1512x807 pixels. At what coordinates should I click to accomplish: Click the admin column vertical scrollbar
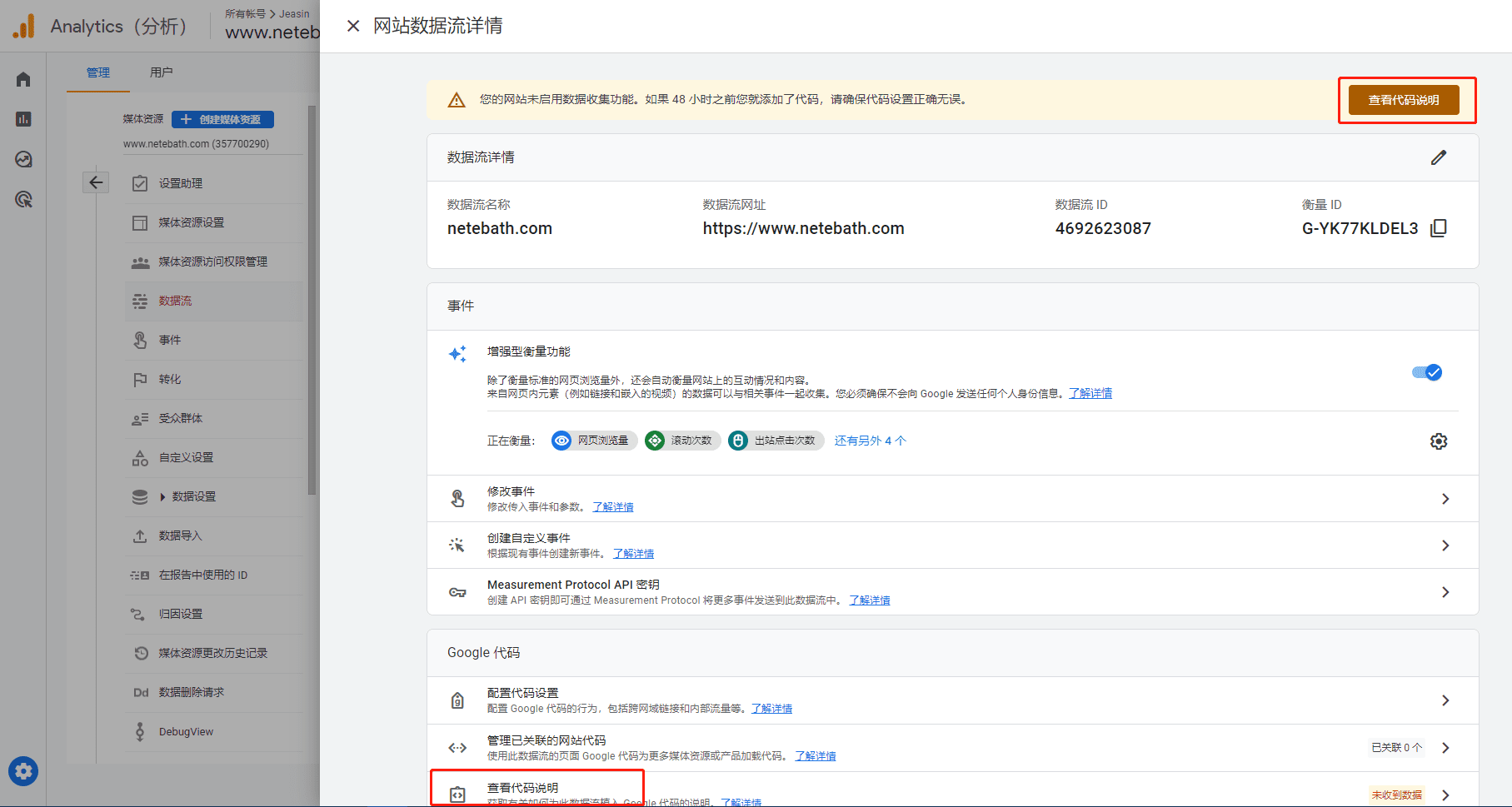tap(312, 300)
